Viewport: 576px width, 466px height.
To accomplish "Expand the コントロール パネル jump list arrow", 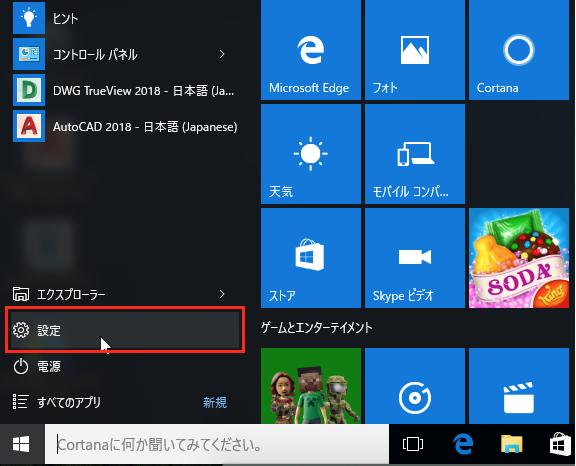I will pos(222,54).
